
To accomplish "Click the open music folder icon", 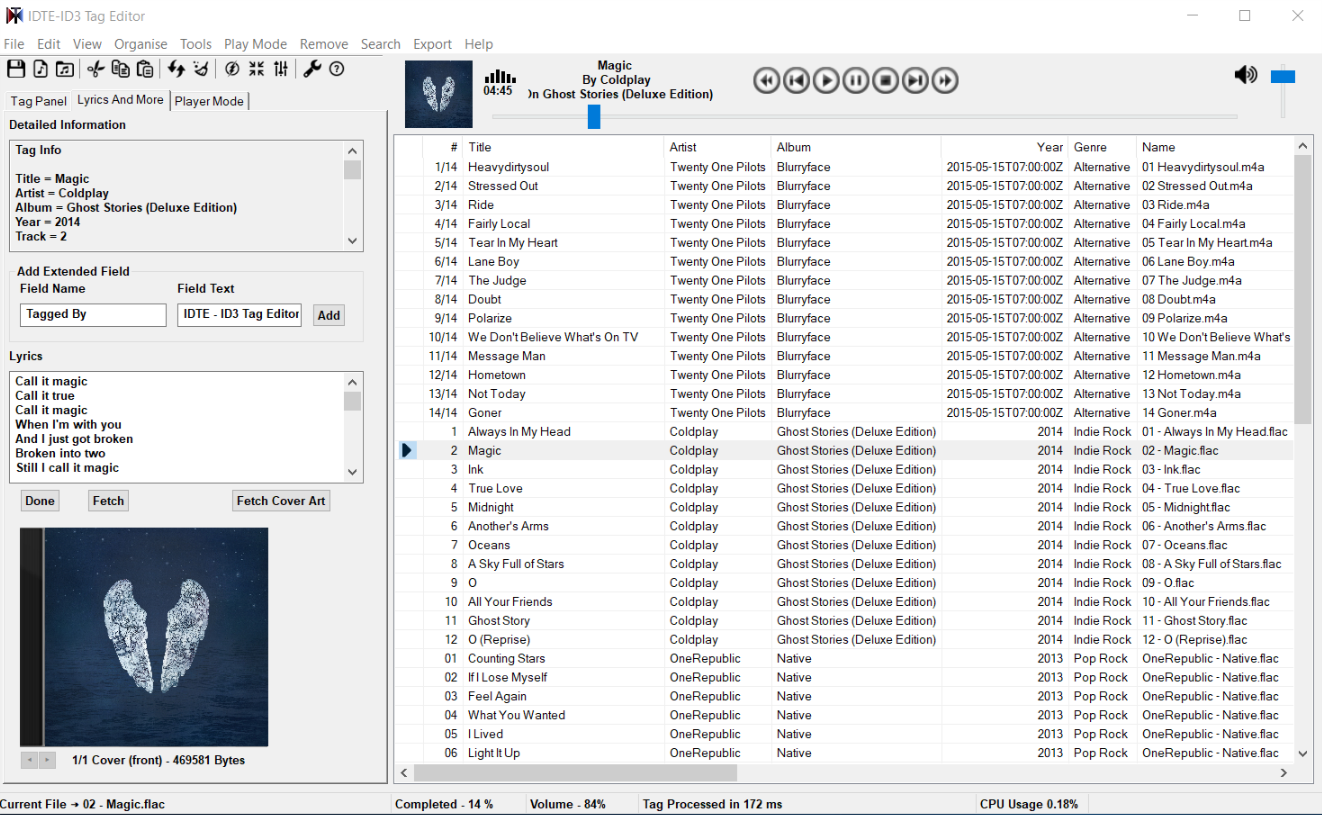I will pos(64,69).
